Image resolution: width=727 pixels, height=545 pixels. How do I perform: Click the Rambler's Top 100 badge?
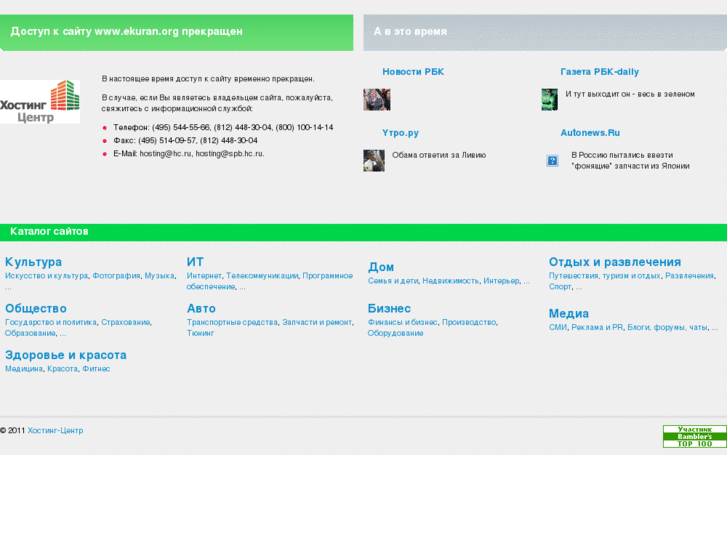(695, 436)
